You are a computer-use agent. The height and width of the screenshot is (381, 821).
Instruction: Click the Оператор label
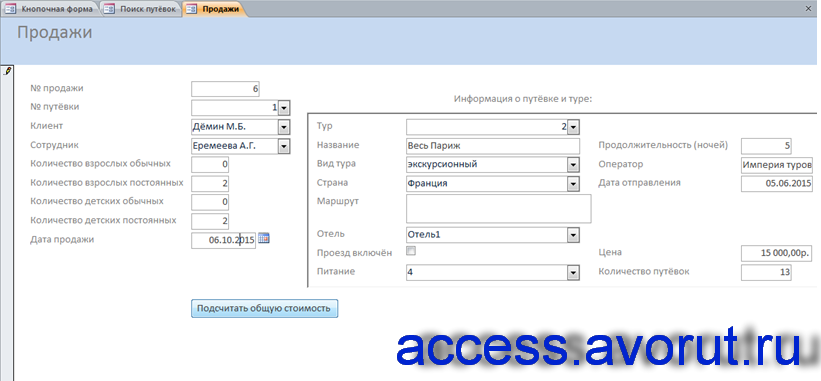tap(620, 164)
